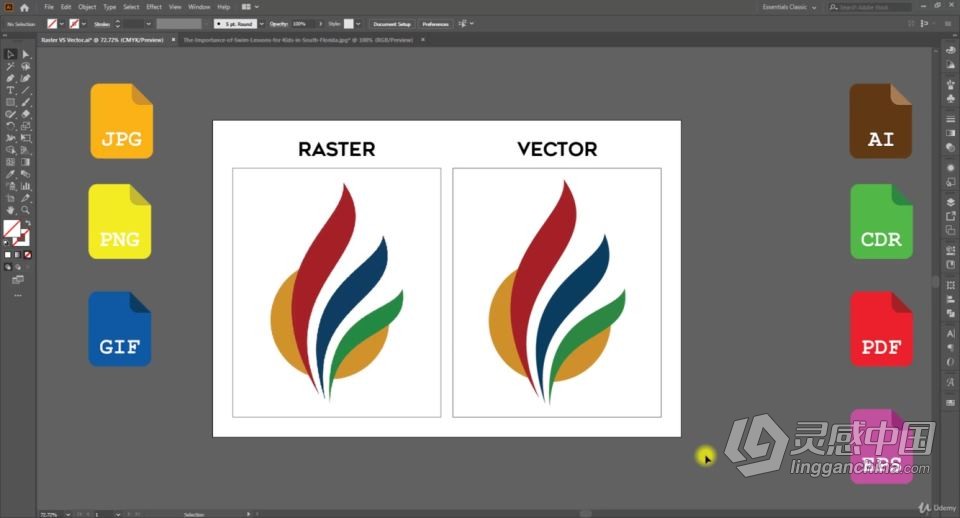Select the Shaper tool
The height and width of the screenshot is (518, 960).
(10, 114)
